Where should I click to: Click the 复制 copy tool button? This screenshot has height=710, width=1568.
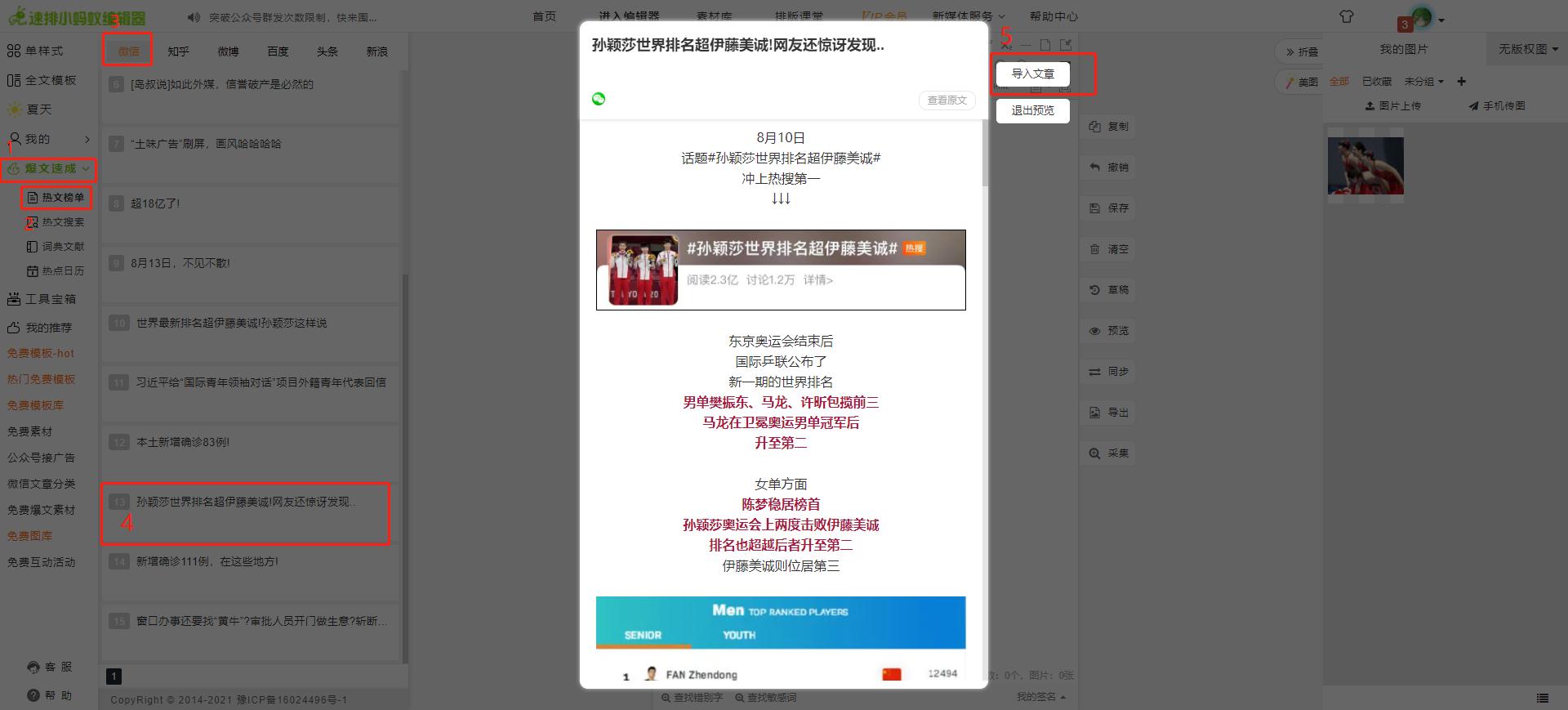click(1109, 127)
